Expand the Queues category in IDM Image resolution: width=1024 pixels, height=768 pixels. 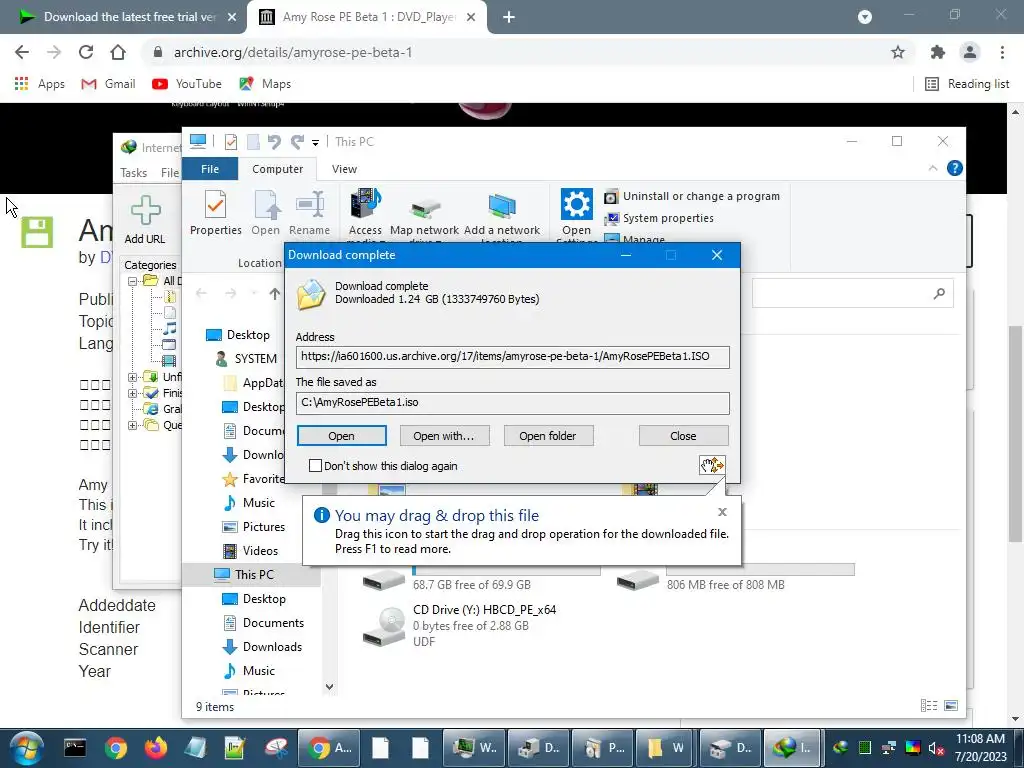coord(133,426)
